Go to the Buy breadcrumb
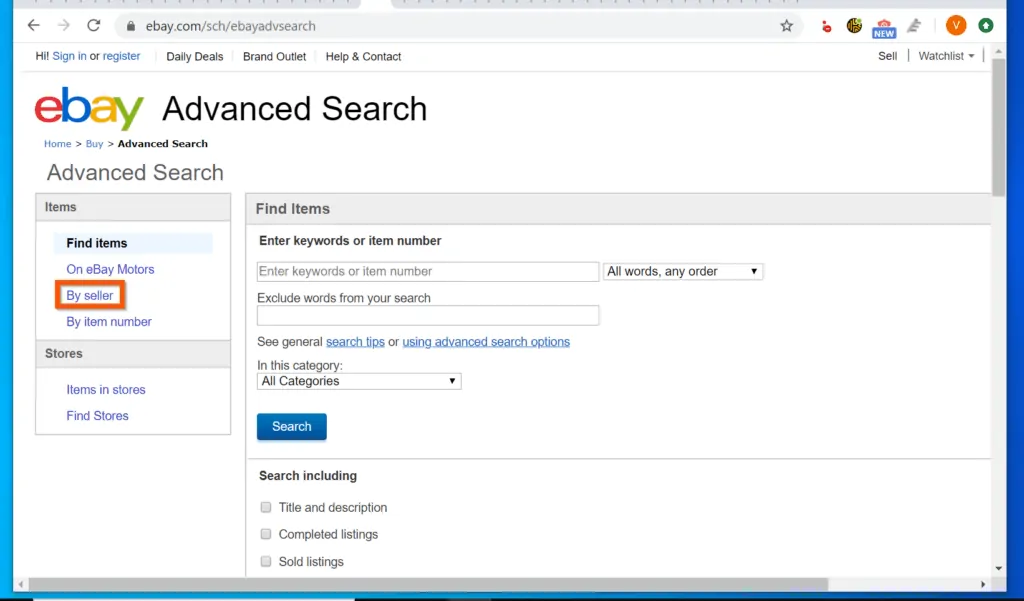Viewport: 1024px width, 601px height. tap(94, 144)
